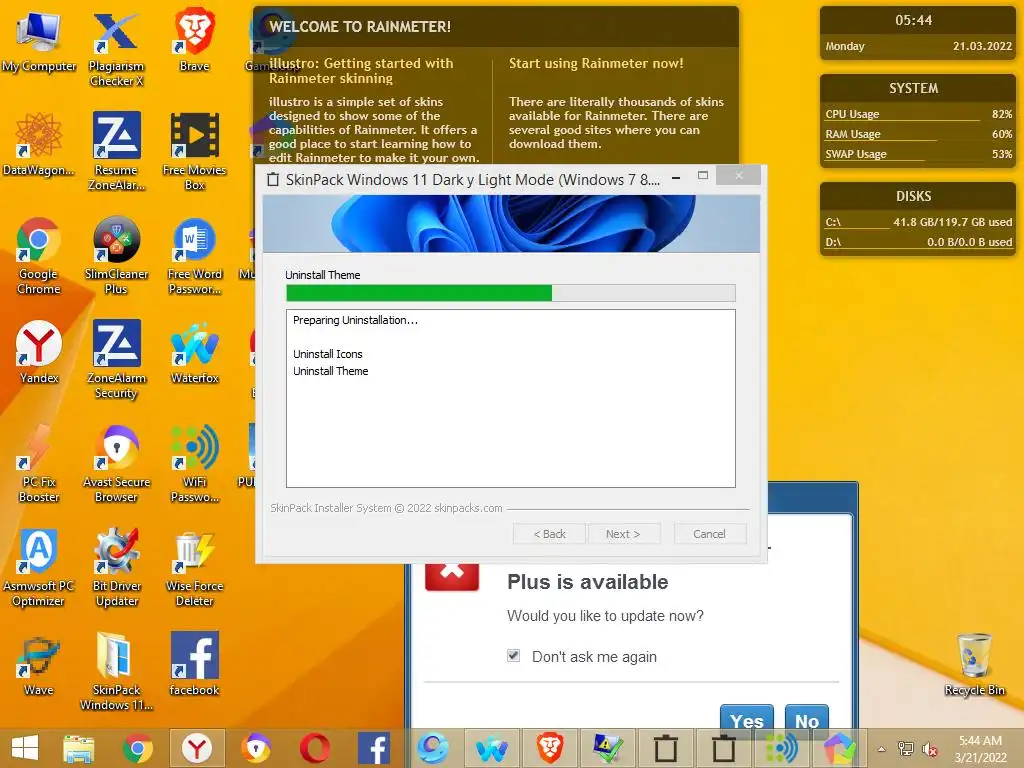
Task: Open Google Chrome desktop shortcut
Action: (x=39, y=256)
